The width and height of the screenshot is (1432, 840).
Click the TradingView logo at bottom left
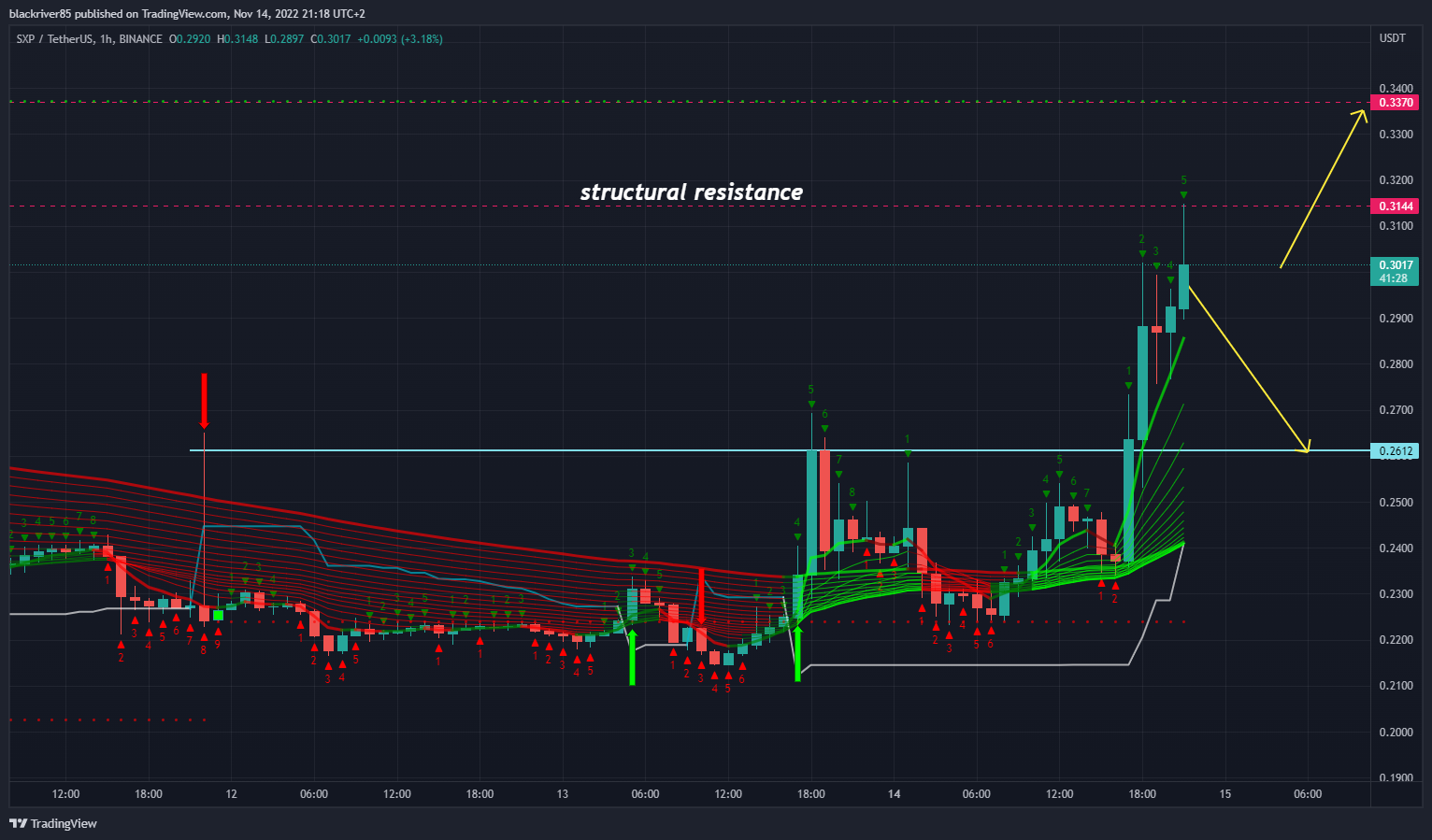53,823
